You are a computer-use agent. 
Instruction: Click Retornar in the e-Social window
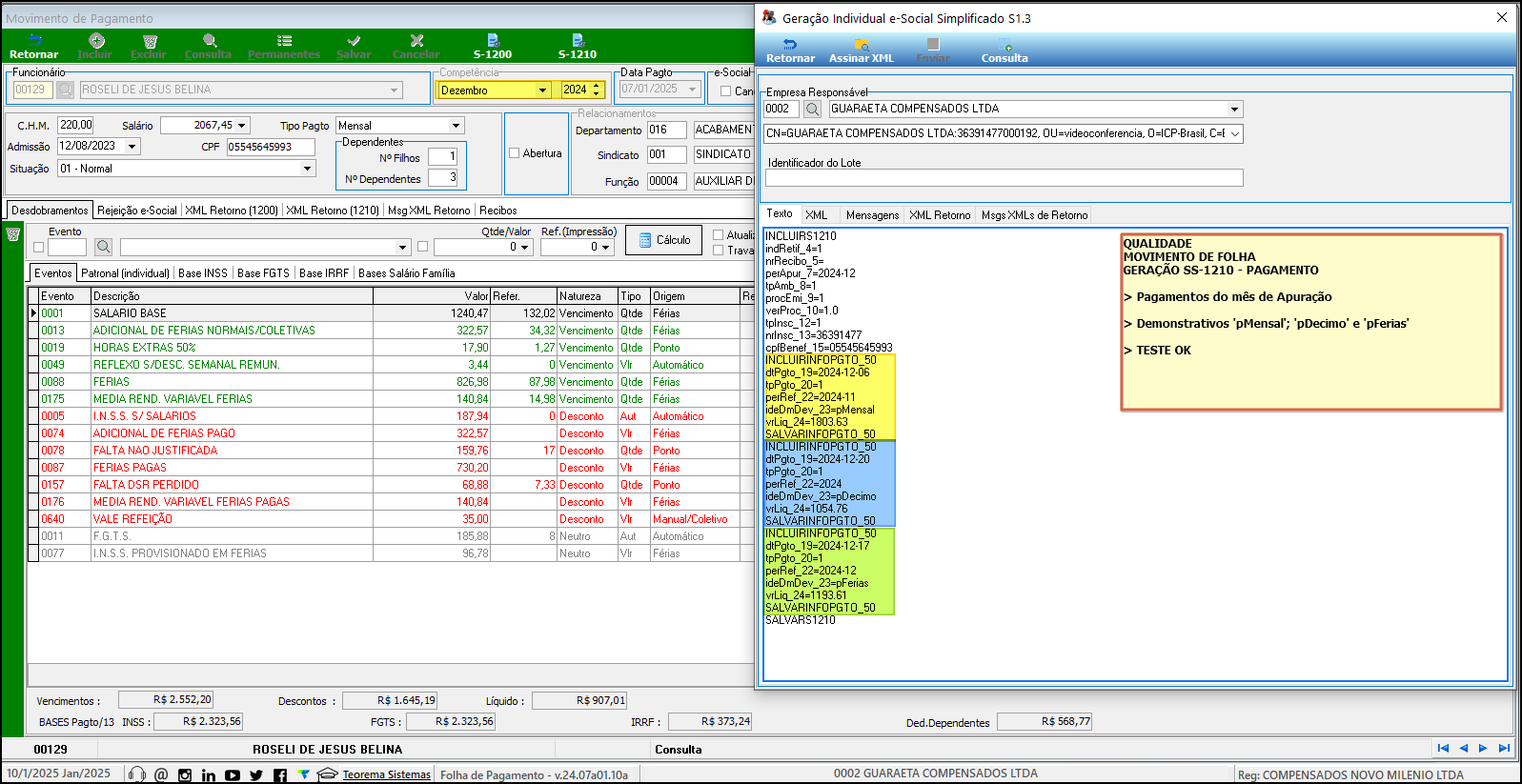click(x=791, y=51)
